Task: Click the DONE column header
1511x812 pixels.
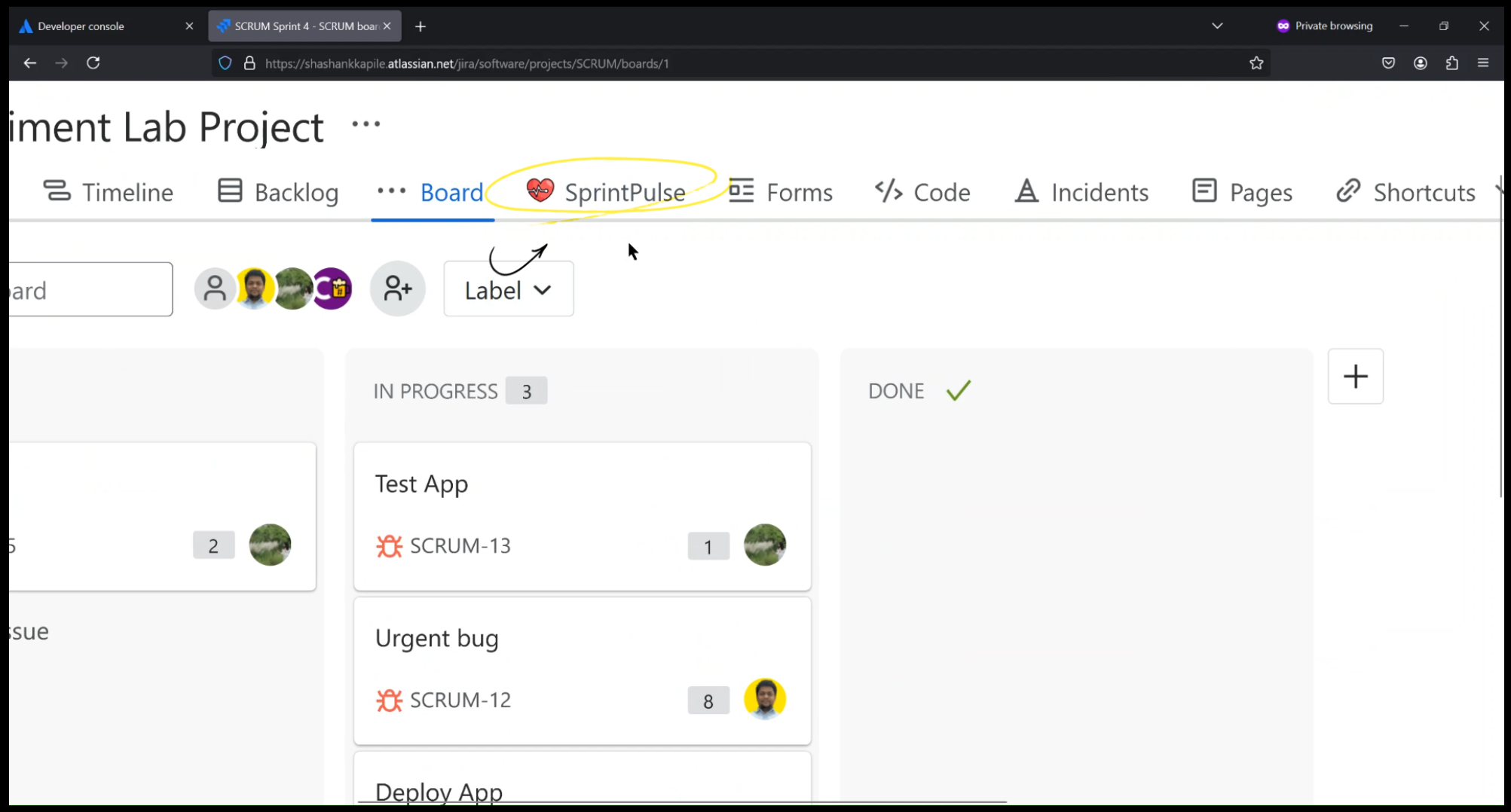Action: click(x=895, y=391)
